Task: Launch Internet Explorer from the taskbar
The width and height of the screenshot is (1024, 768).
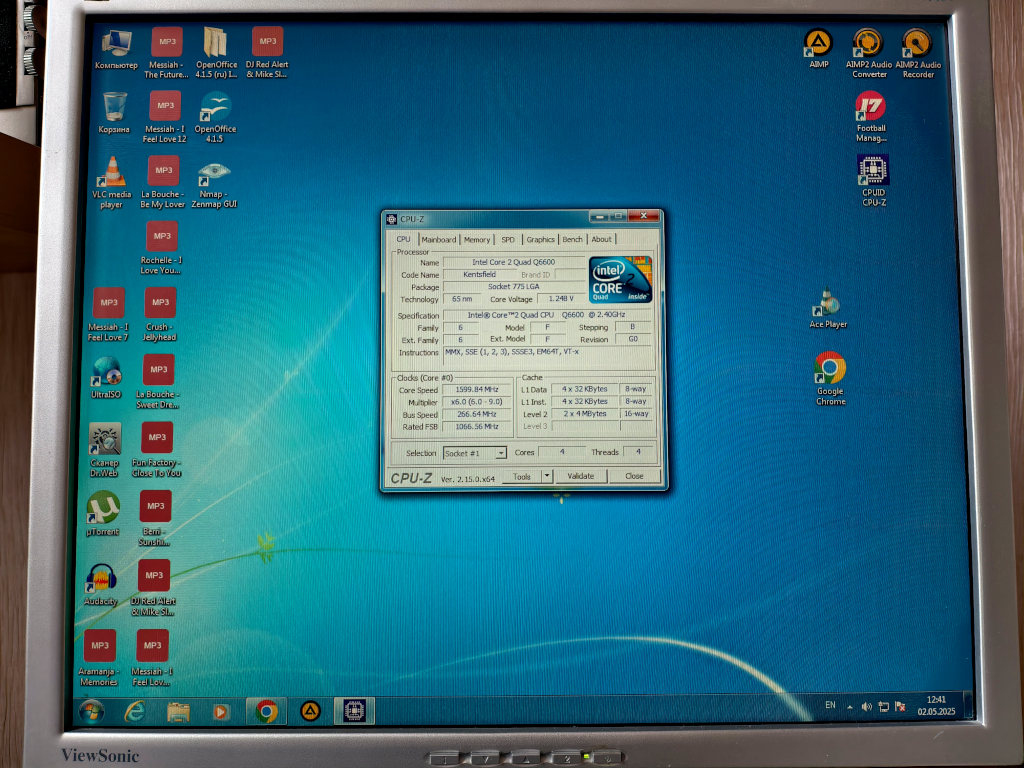Action: pos(135,711)
